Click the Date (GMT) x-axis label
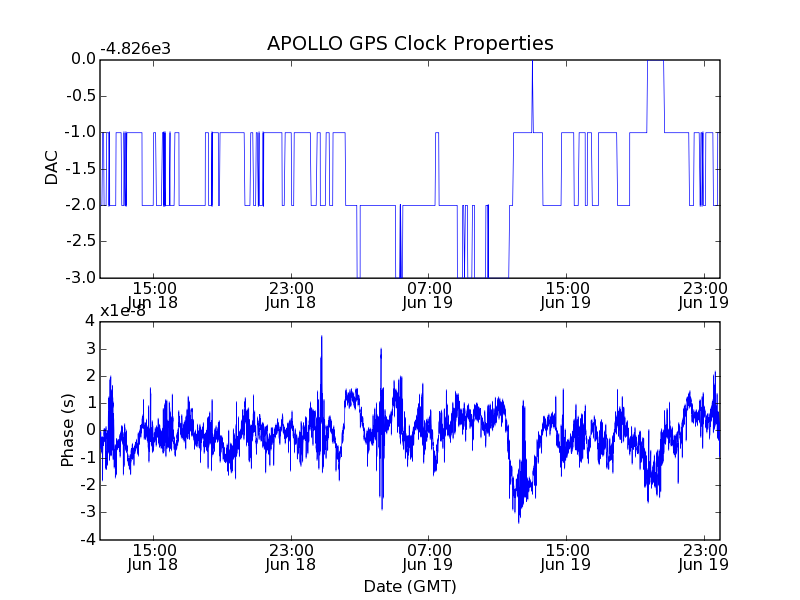 pos(410,586)
